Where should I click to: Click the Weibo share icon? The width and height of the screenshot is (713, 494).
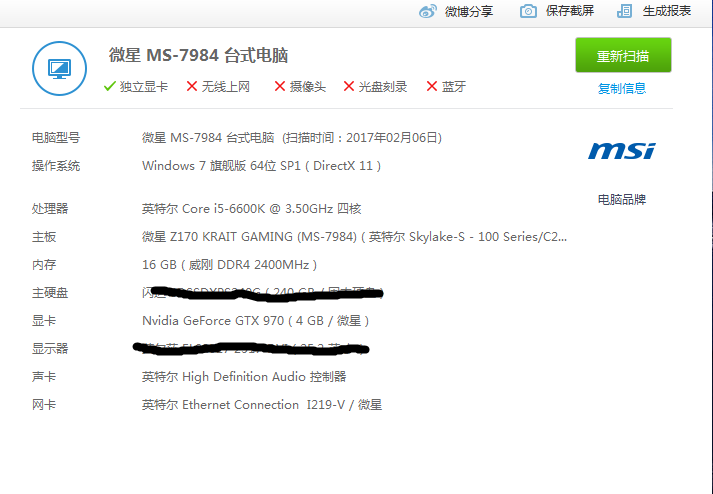tap(427, 11)
